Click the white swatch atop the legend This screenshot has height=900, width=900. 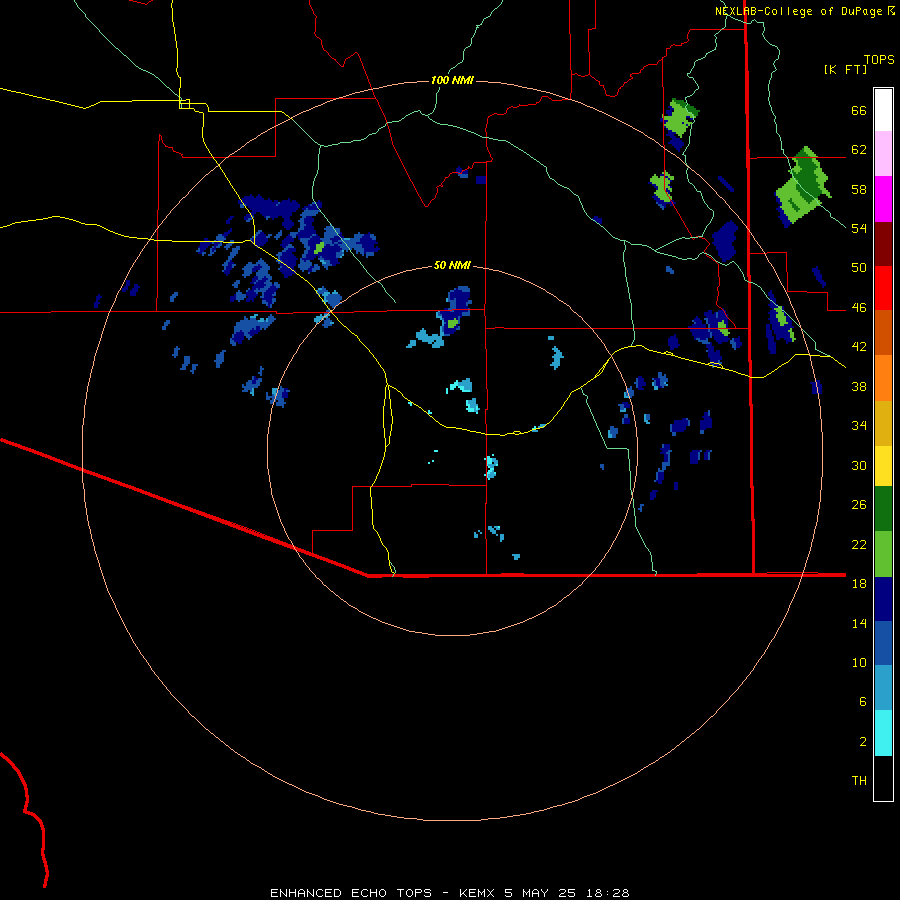coord(883,110)
